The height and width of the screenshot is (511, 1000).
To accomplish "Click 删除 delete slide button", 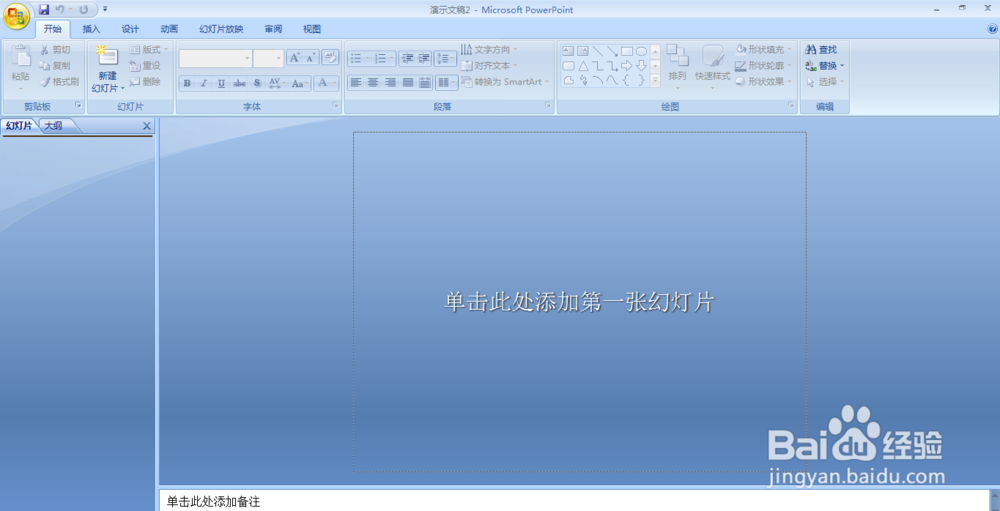I will pyautogui.click(x=145, y=82).
